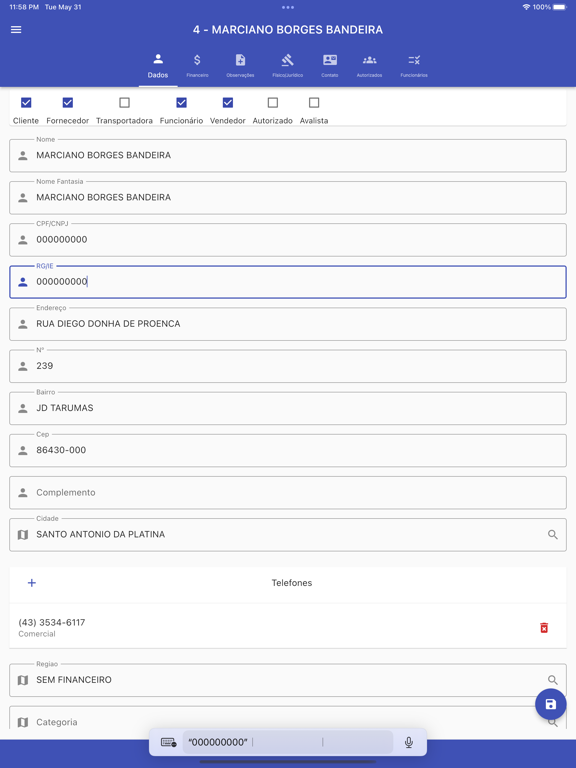
Task: Select the "000000000" keyboard suggestion
Action: pos(218,743)
